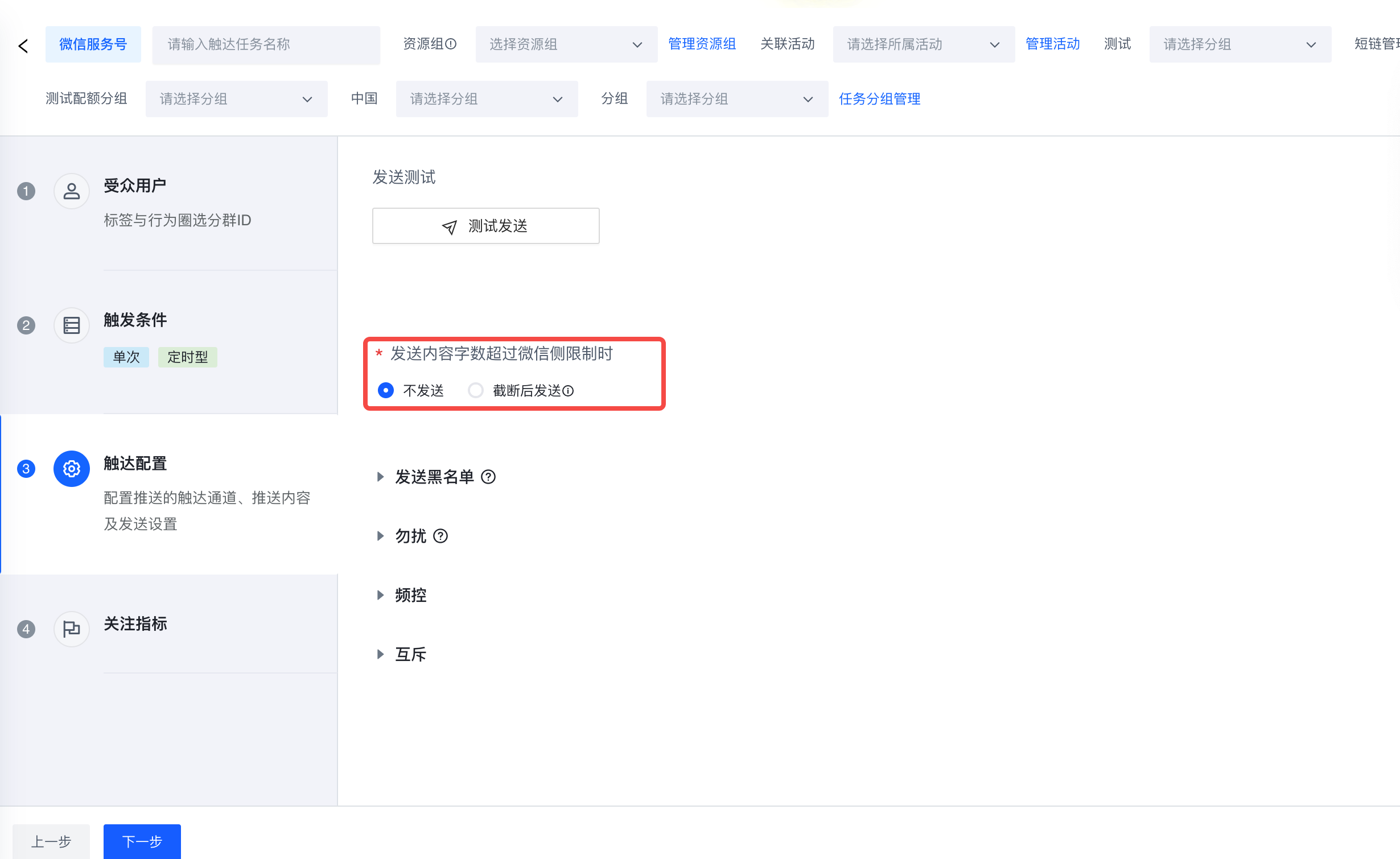The height and width of the screenshot is (859, 1400).
Task: Click the back arrow icon
Action: pyautogui.click(x=23, y=46)
